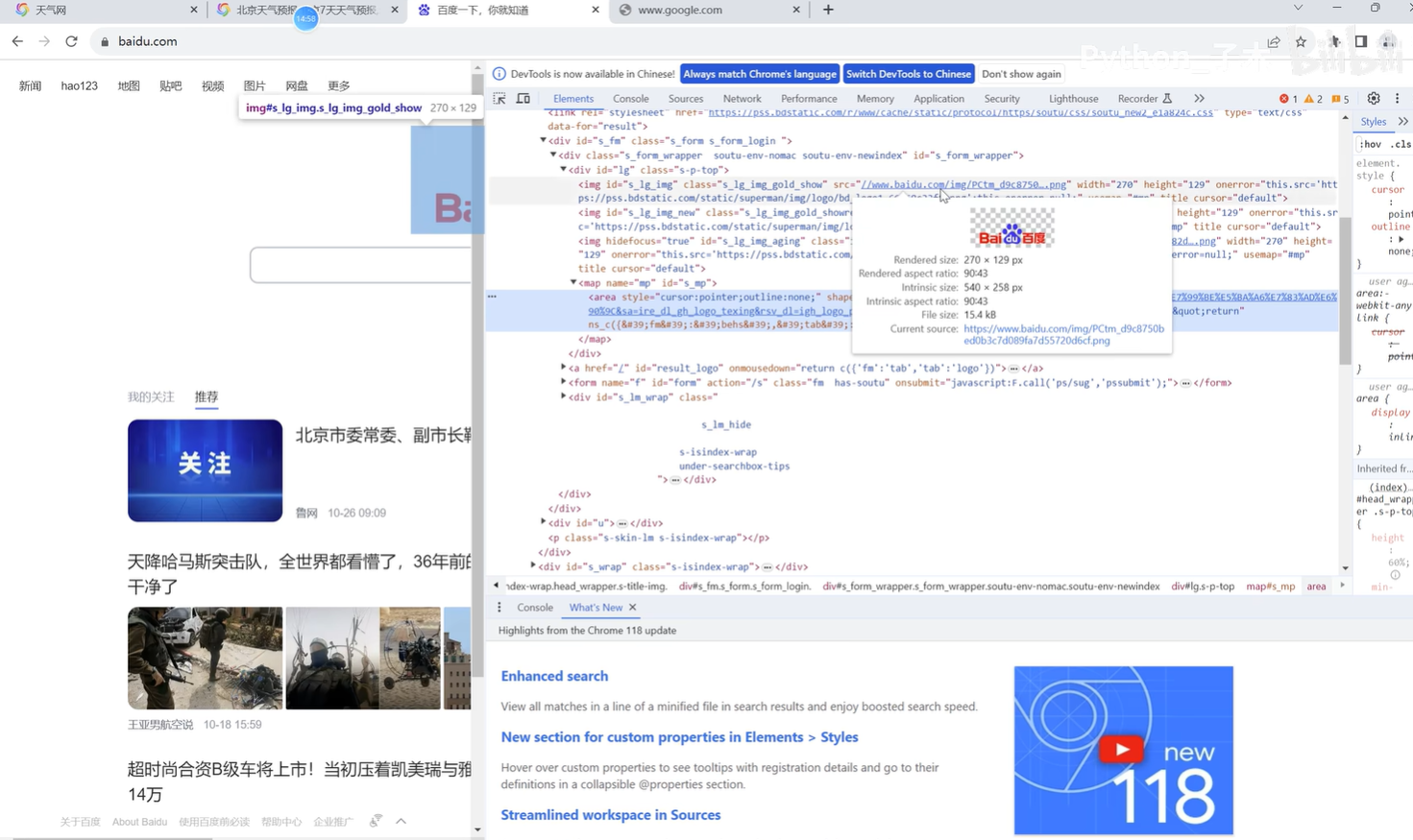
Task: Open the tab search dropdown chevron
Action: tap(1298, 8)
